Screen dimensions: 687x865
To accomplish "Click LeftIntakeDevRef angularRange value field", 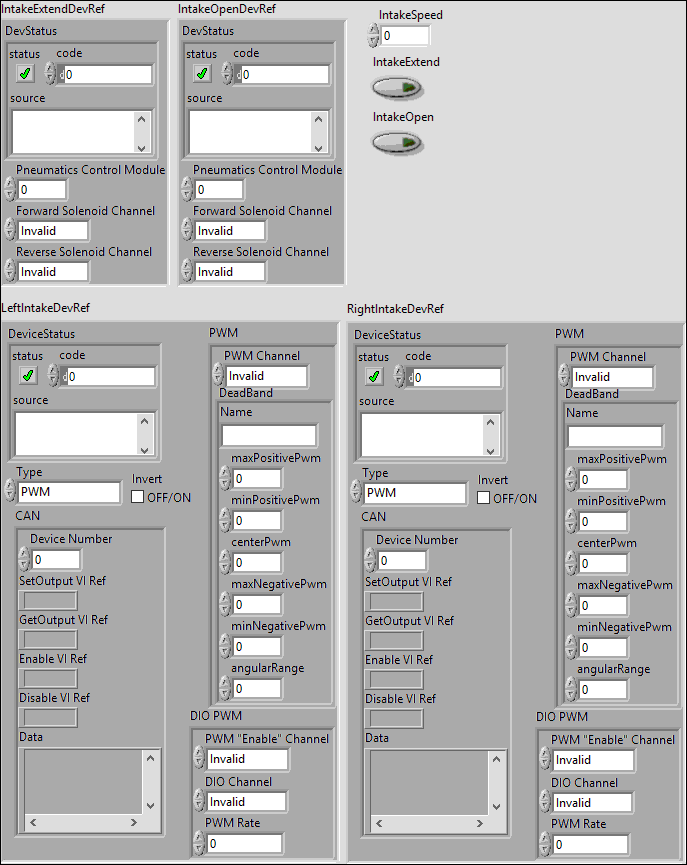I will (257, 688).
